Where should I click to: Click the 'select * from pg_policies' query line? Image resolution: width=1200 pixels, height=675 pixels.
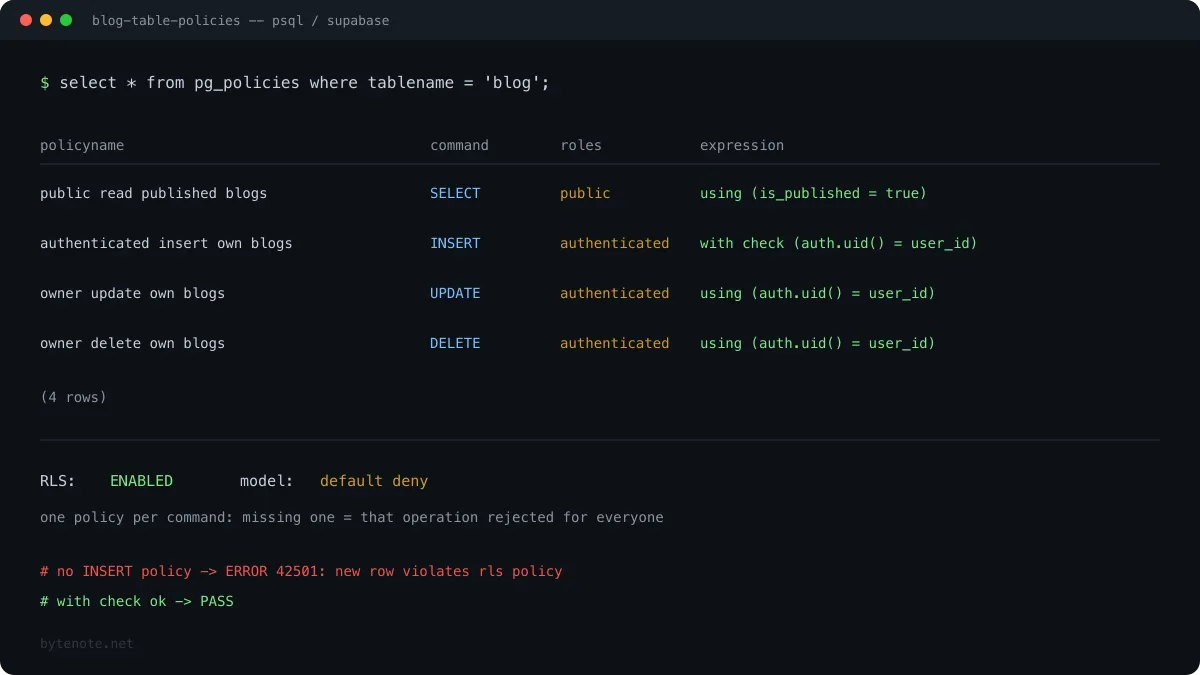(295, 82)
